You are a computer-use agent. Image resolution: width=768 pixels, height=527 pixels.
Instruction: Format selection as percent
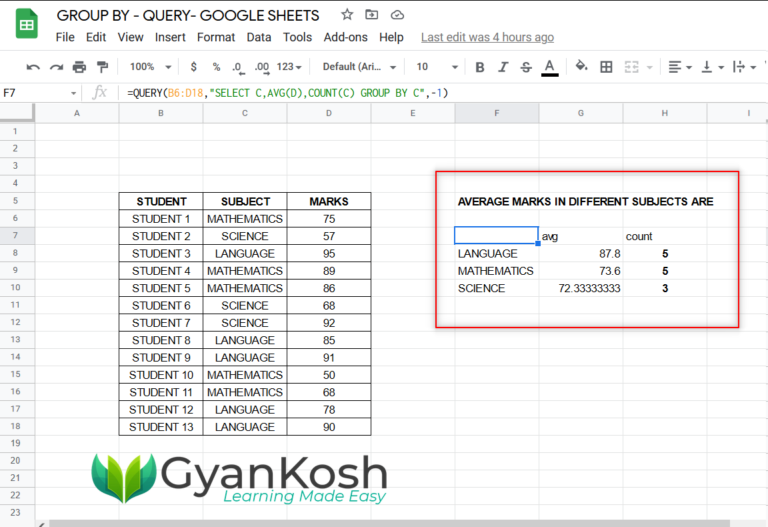(216, 67)
